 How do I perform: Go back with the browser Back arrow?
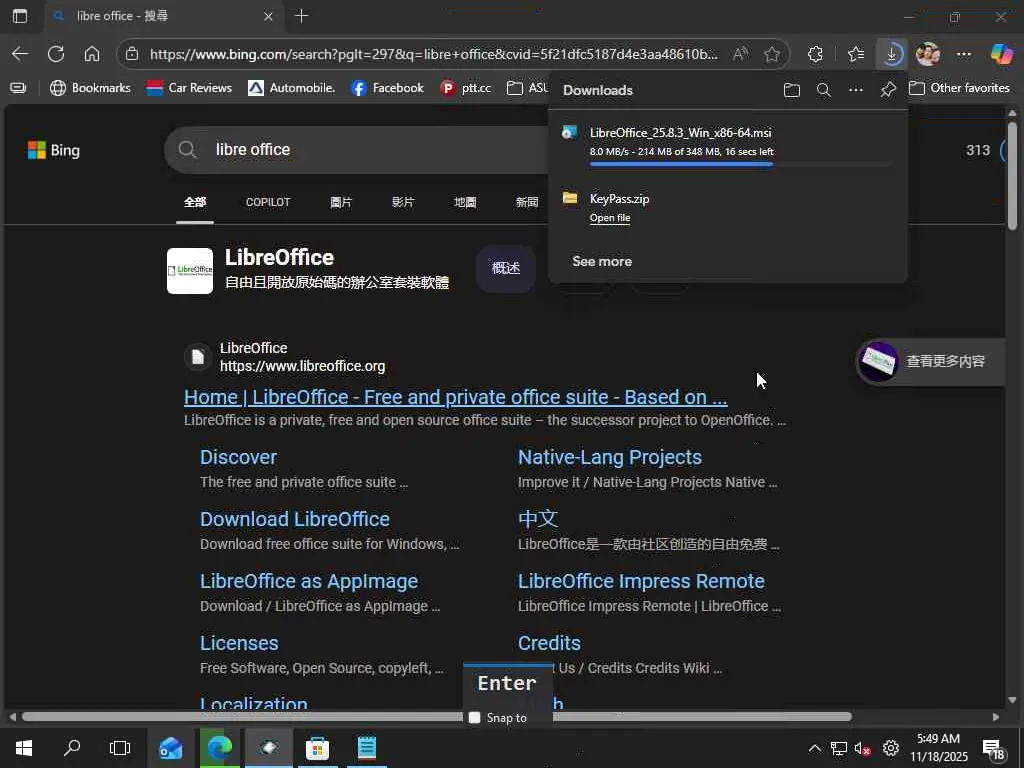tap(20, 54)
